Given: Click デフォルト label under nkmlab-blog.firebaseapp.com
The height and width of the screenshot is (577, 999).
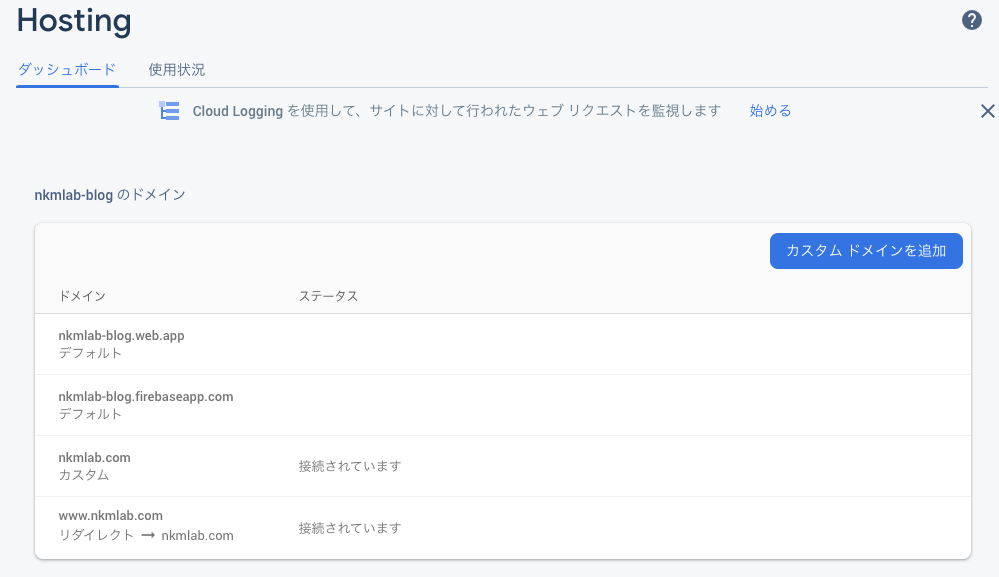Looking at the screenshot, I should (90, 415).
